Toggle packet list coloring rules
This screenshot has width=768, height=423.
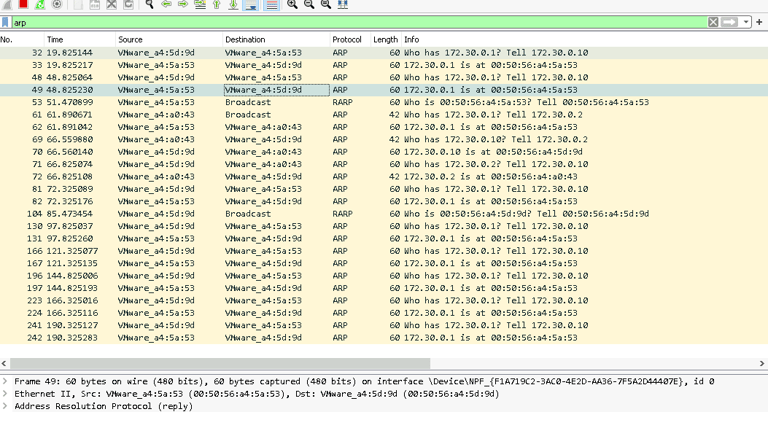click(271, 4)
